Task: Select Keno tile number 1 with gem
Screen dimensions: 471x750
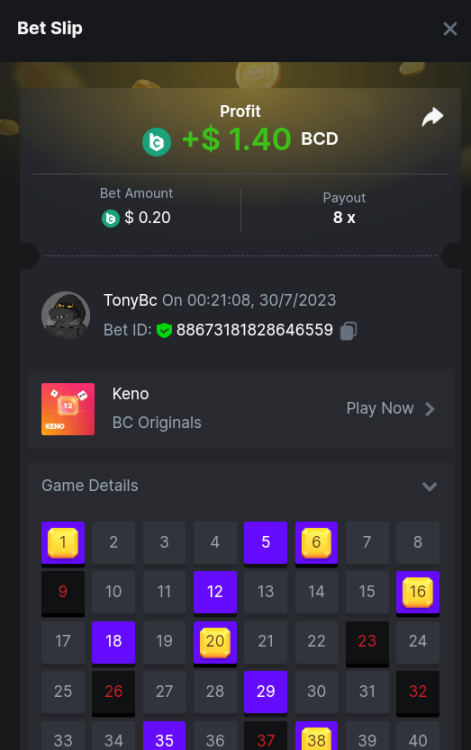Action: pos(63,543)
